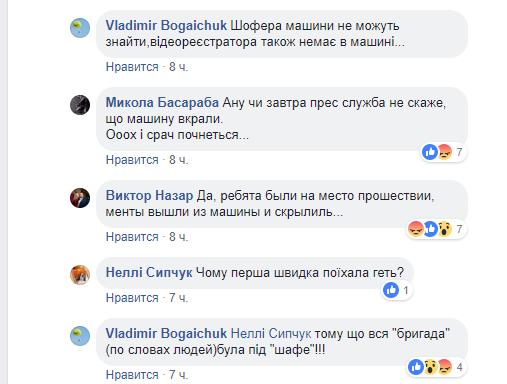Open Виктор Назар name link
The height and width of the screenshot is (384, 507).
coord(149,196)
